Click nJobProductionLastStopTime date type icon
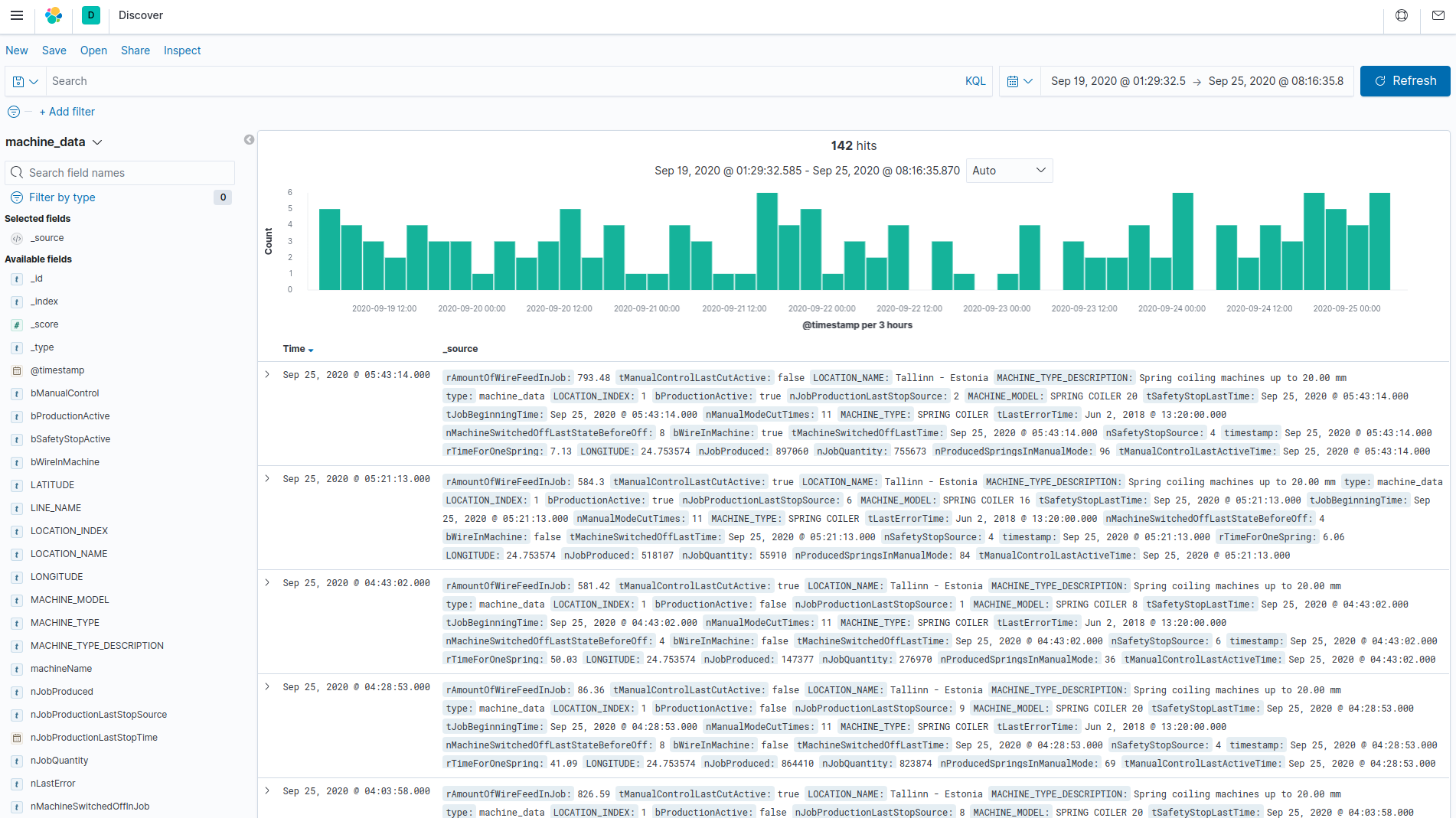The height and width of the screenshot is (818, 1456). (x=17, y=738)
